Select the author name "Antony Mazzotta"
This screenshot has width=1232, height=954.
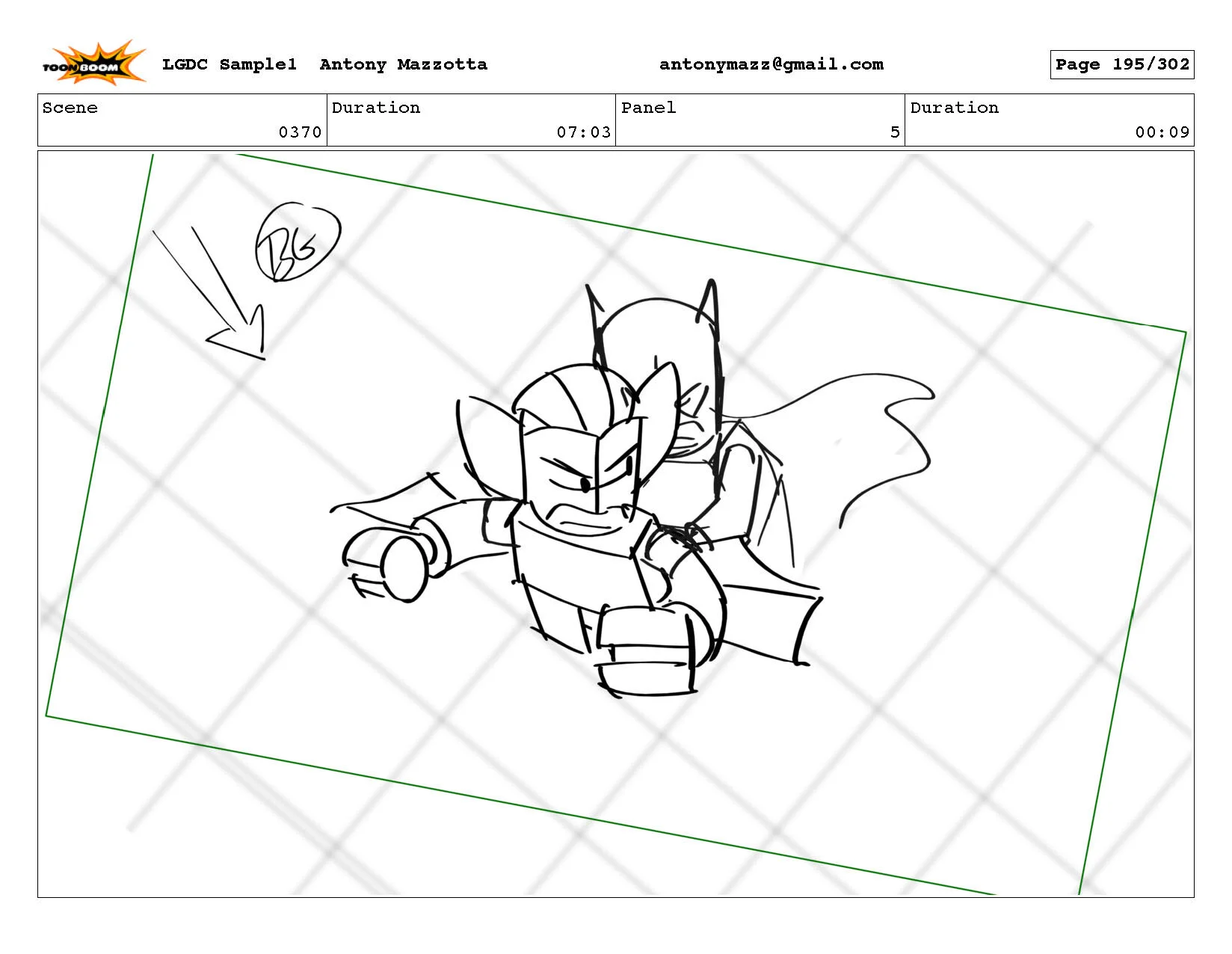pos(404,64)
